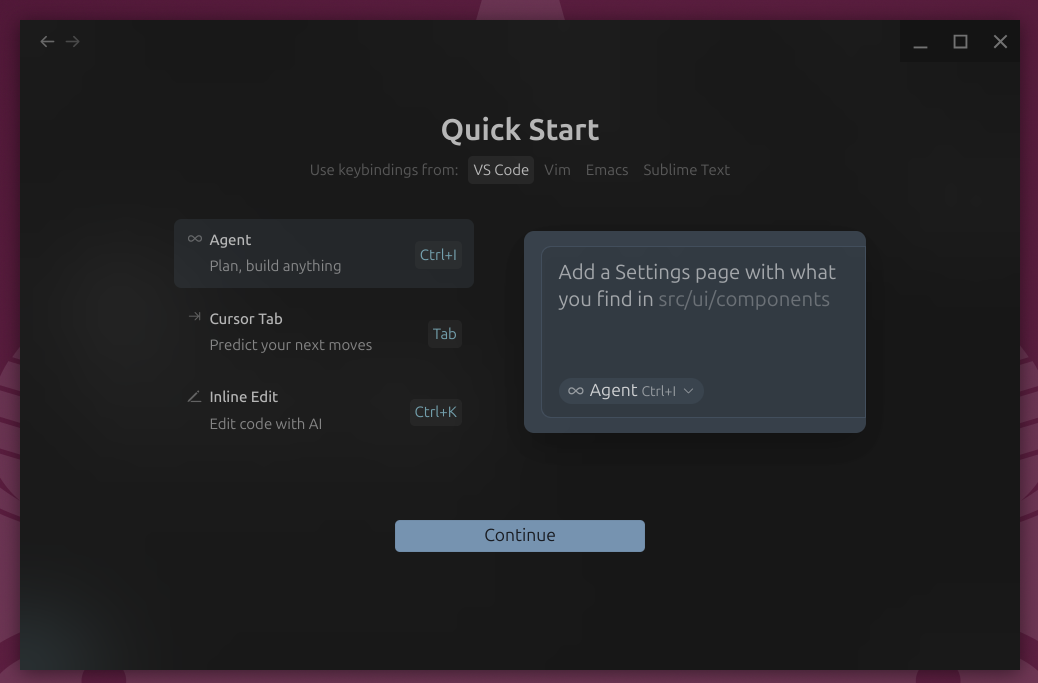The image size is (1038, 683).
Task: Select VS Code keybindings
Action: tap(501, 170)
